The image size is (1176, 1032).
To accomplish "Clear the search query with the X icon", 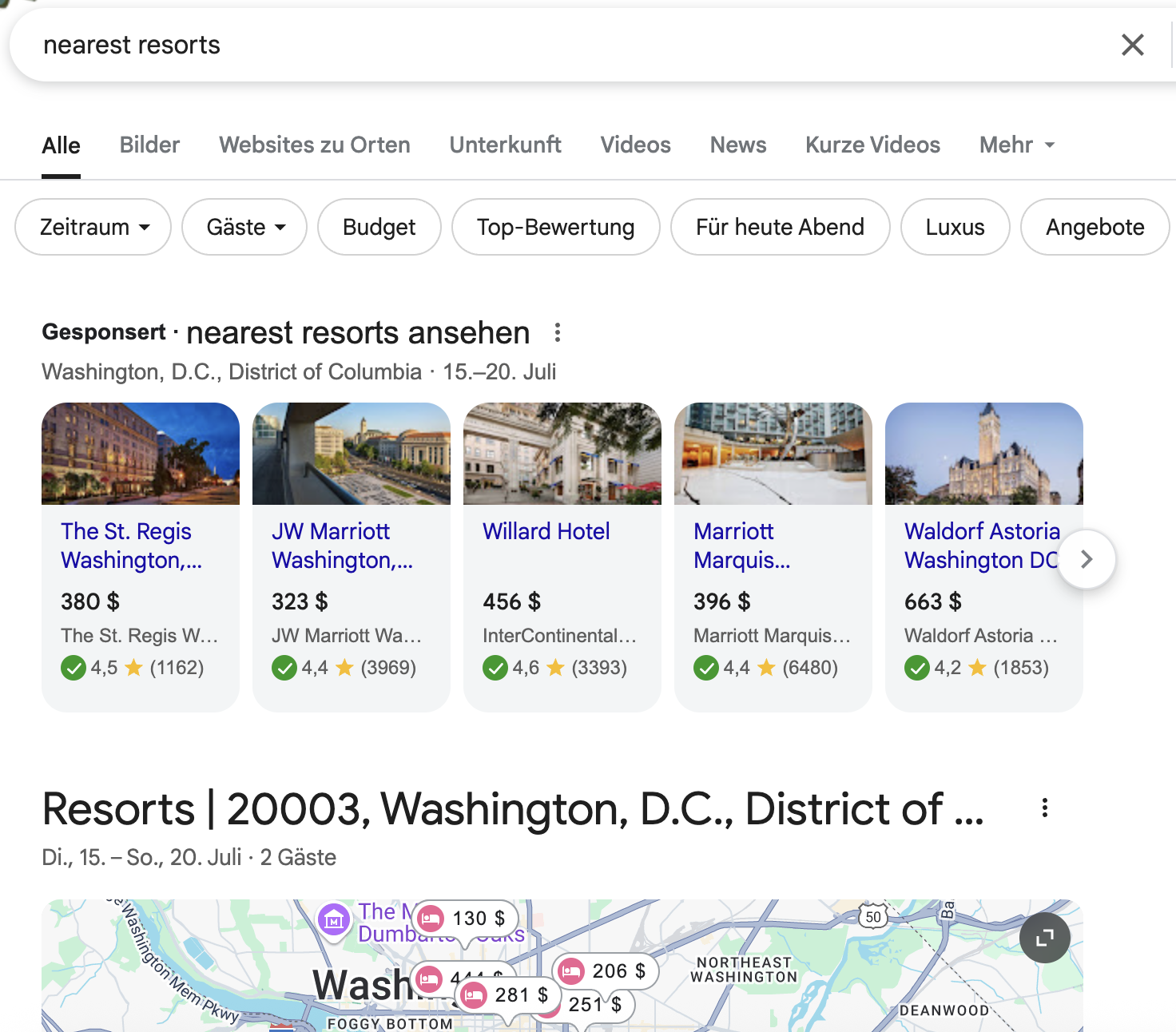I will pos(1132,45).
